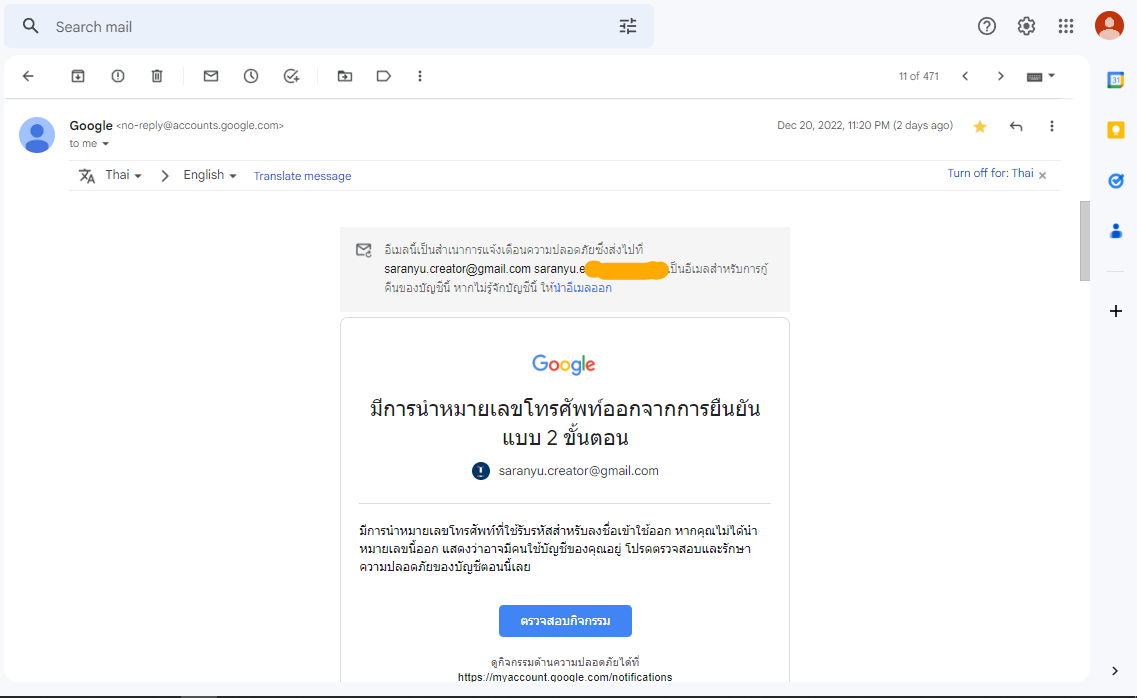Click the 11 of 471 counter

click(919, 76)
